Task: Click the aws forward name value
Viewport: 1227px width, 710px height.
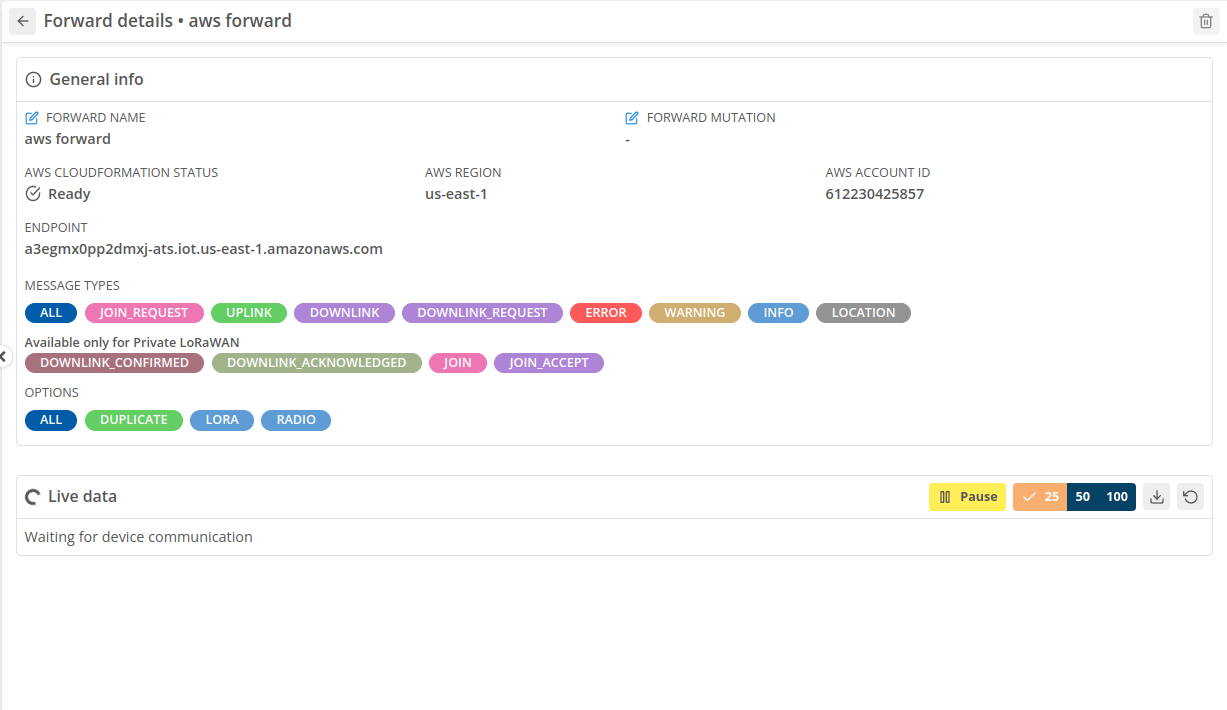Action: pyautogui.click(x=68, y=139)
